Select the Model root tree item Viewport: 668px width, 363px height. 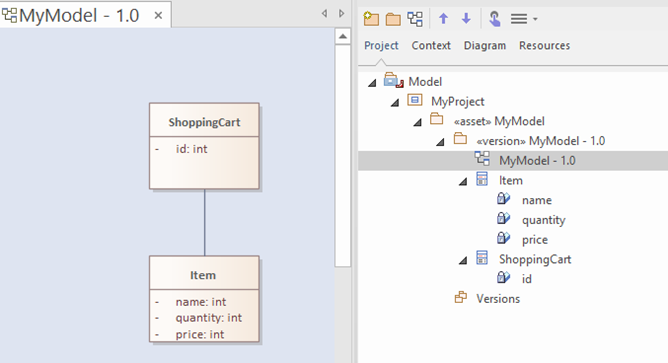pyautogui.click(x=425, y=81)
